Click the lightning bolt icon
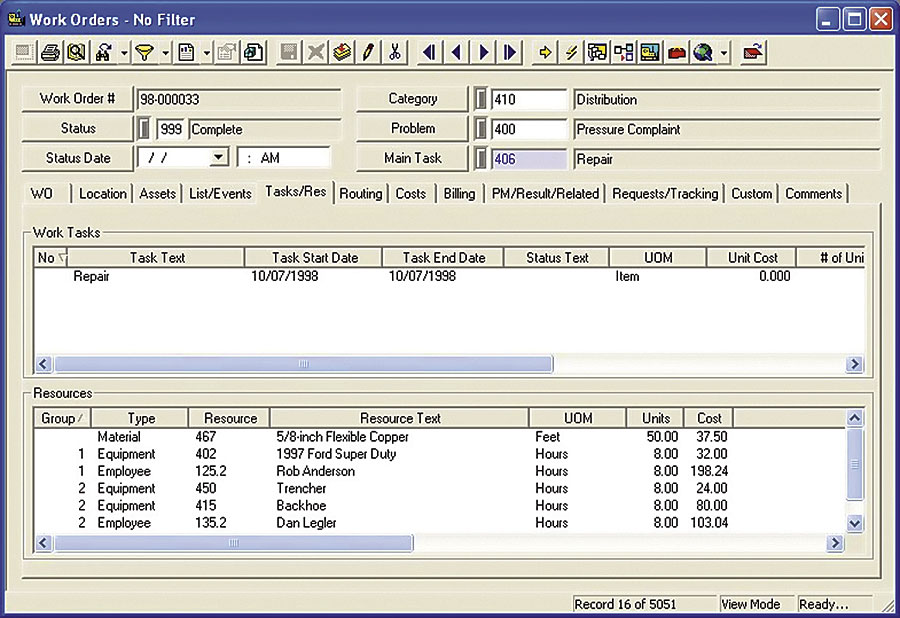The width and height of the screenshot is (900, 618). click(x=572, y=53)
